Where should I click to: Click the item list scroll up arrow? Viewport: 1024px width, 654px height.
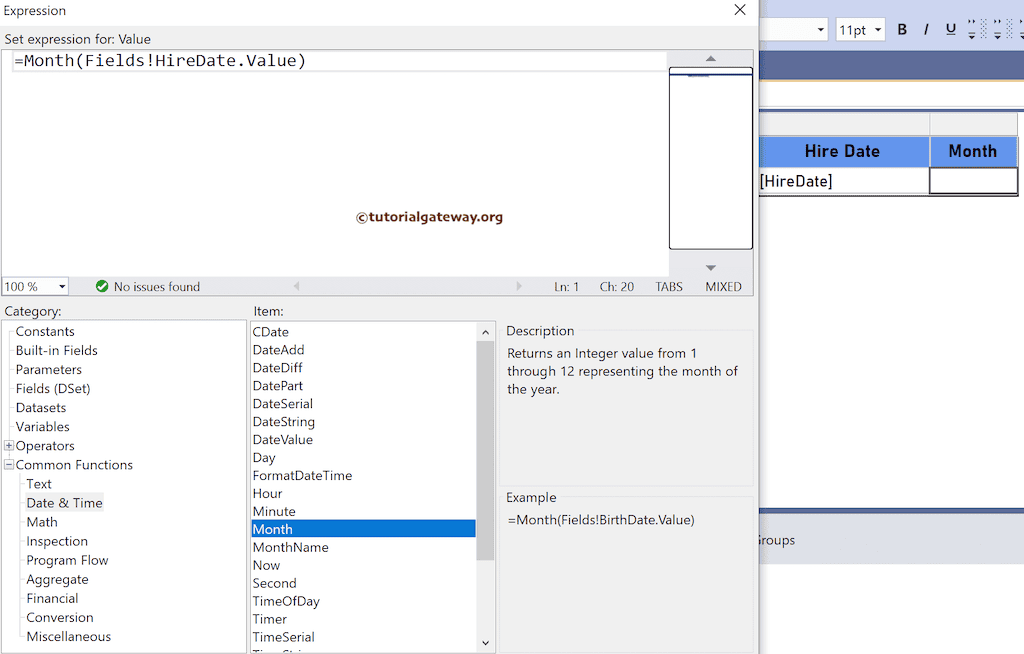pyautogui.click(x=485, y=332)
